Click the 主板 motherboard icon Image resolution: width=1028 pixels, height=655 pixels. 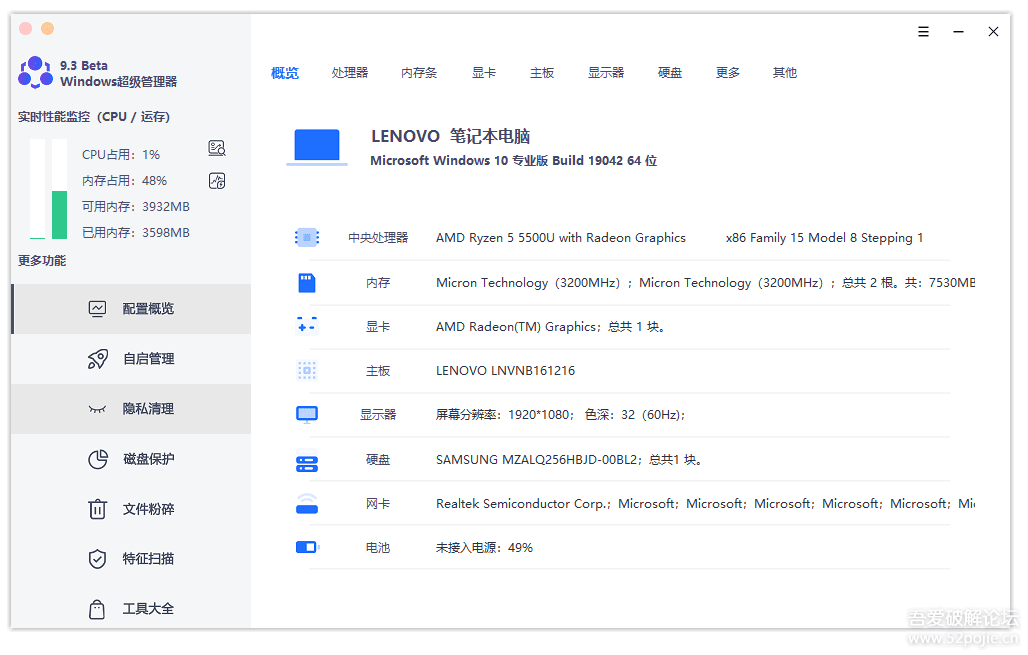tap(307, 370)
